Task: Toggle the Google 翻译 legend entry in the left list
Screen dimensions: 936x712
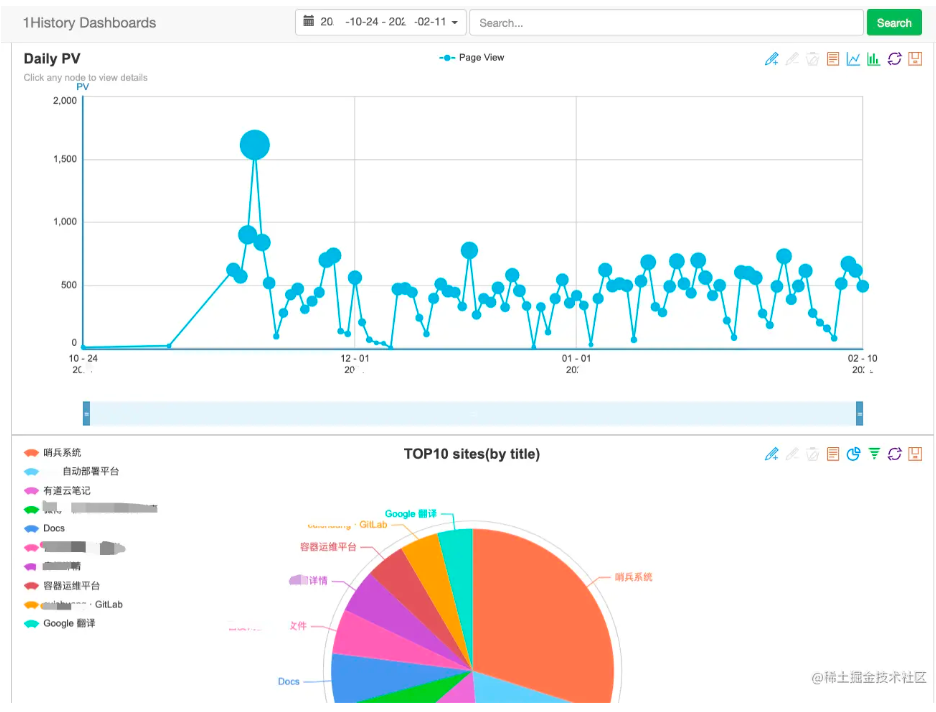Action: (x=60, y=624)
